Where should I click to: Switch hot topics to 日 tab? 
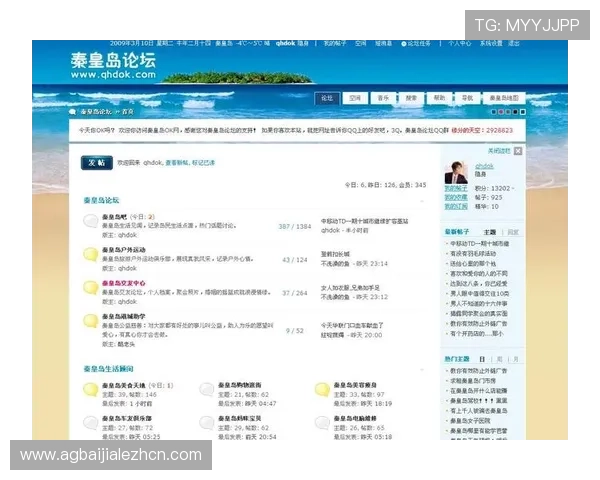(482, 359)
